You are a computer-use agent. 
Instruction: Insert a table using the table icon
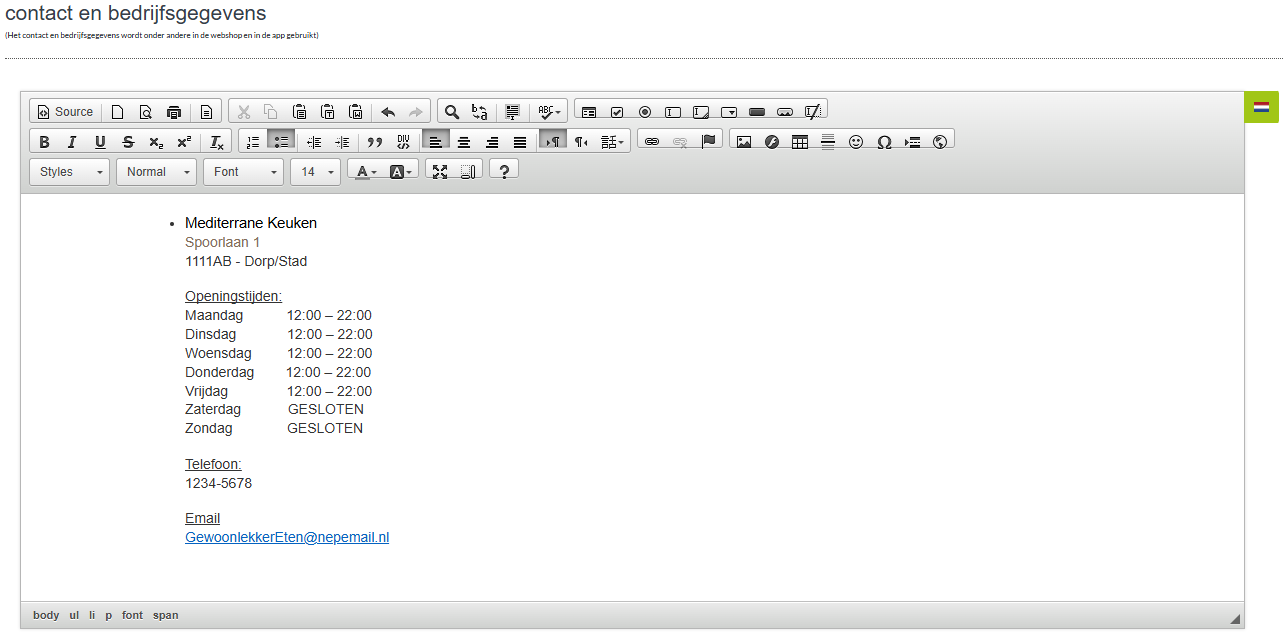(x=800, y=142)
